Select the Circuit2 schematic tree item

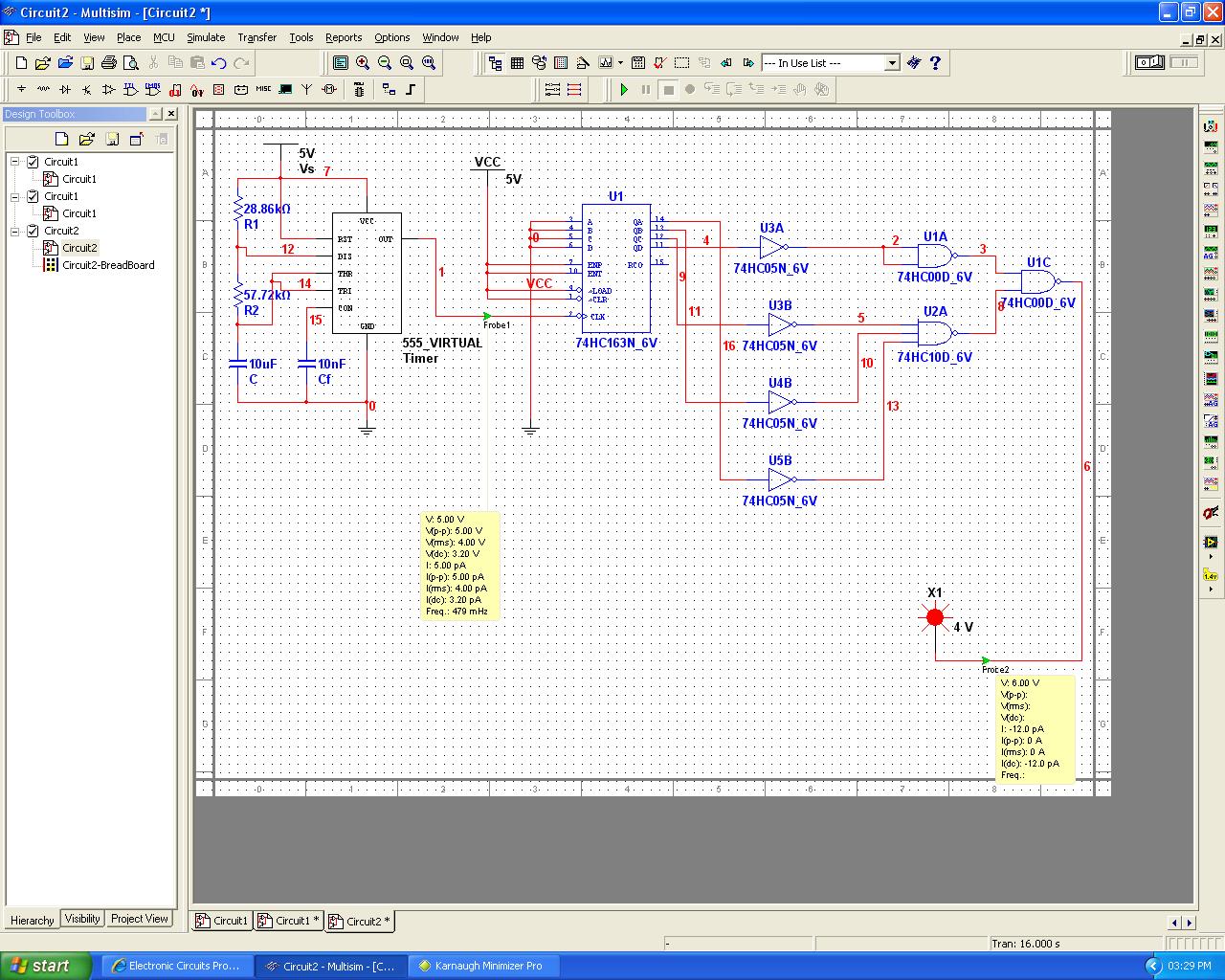tap(79, 248)
